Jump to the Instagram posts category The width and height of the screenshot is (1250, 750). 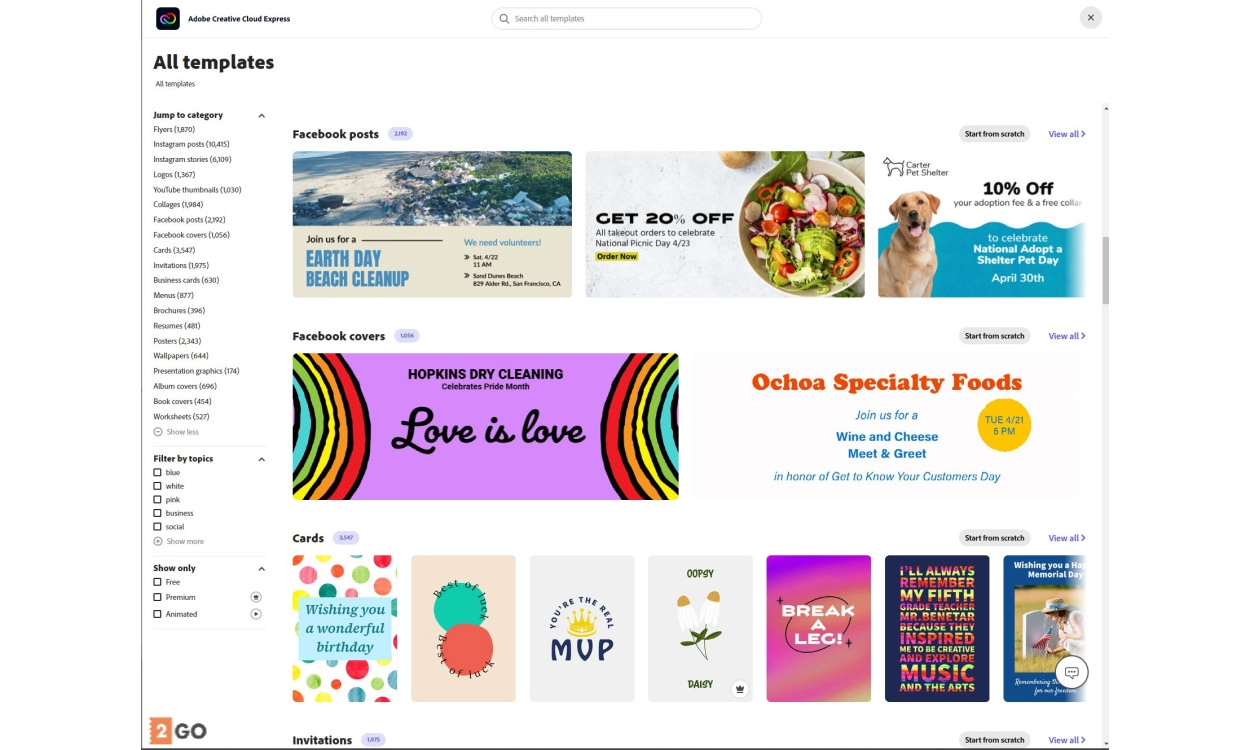(x=191, y=144)
